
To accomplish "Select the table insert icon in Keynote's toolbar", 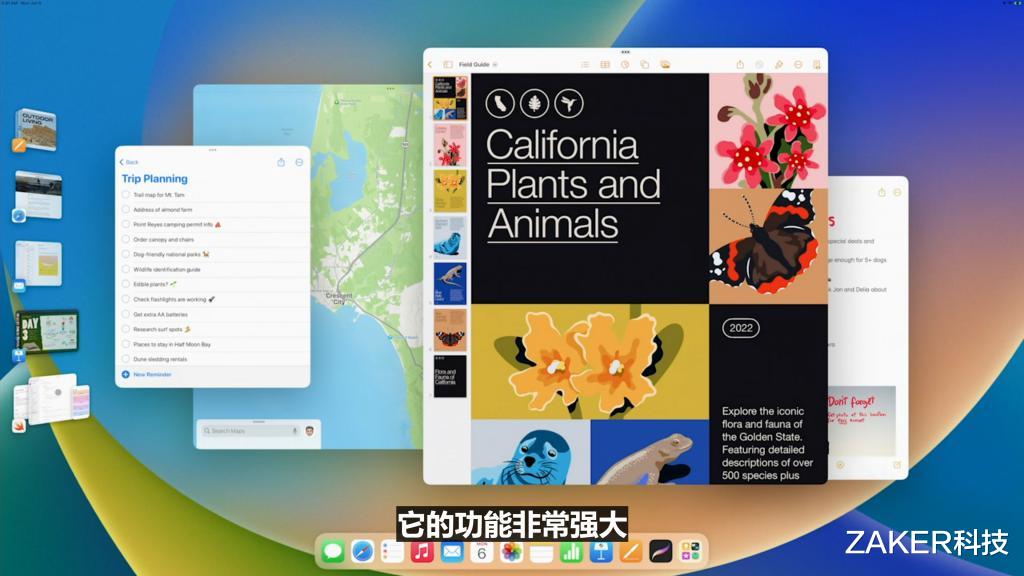I will [605, 62].
